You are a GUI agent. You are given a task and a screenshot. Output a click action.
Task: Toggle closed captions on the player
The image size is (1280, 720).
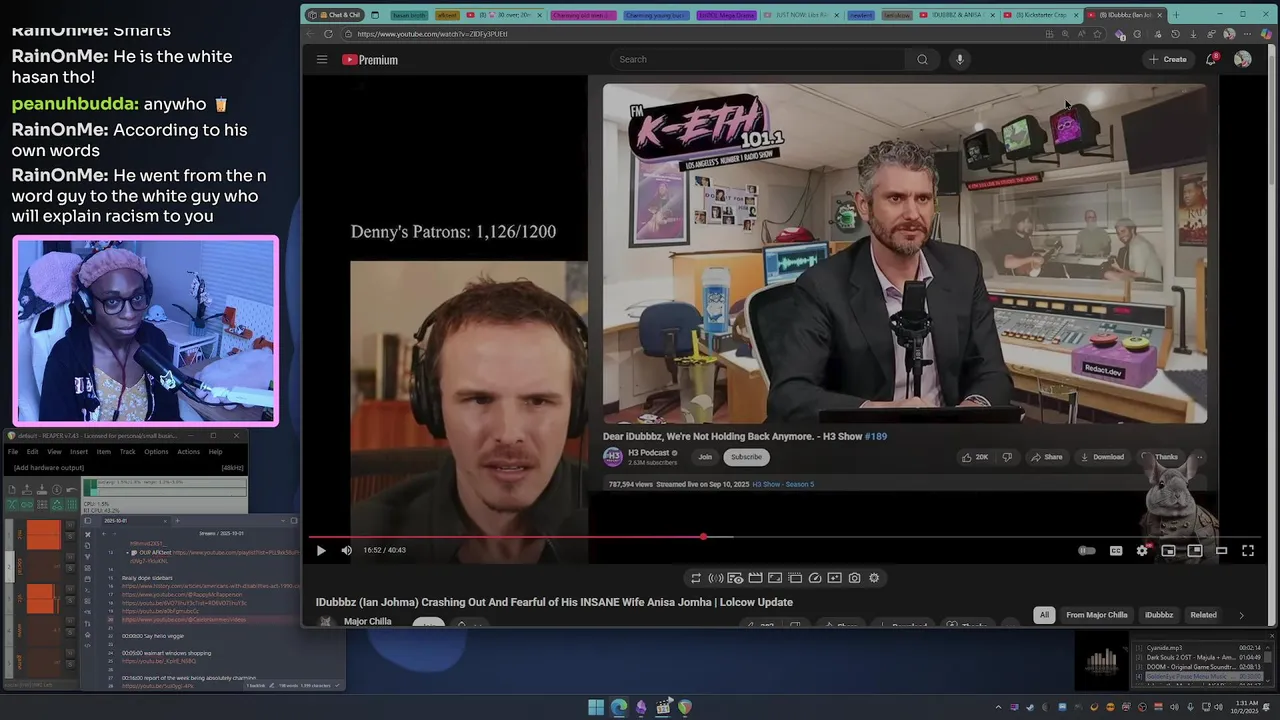pos(1116,550)
